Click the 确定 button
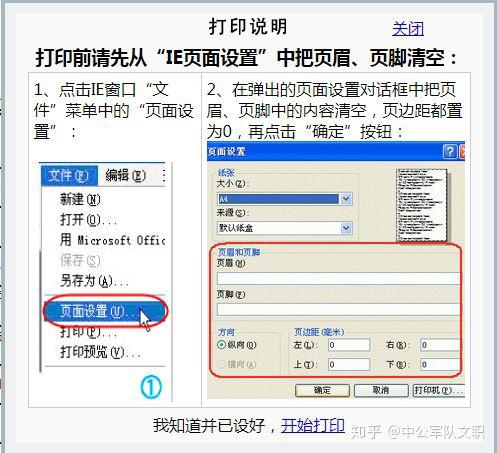Viewport: 497px width, 453px height. [x=322, y=390]
